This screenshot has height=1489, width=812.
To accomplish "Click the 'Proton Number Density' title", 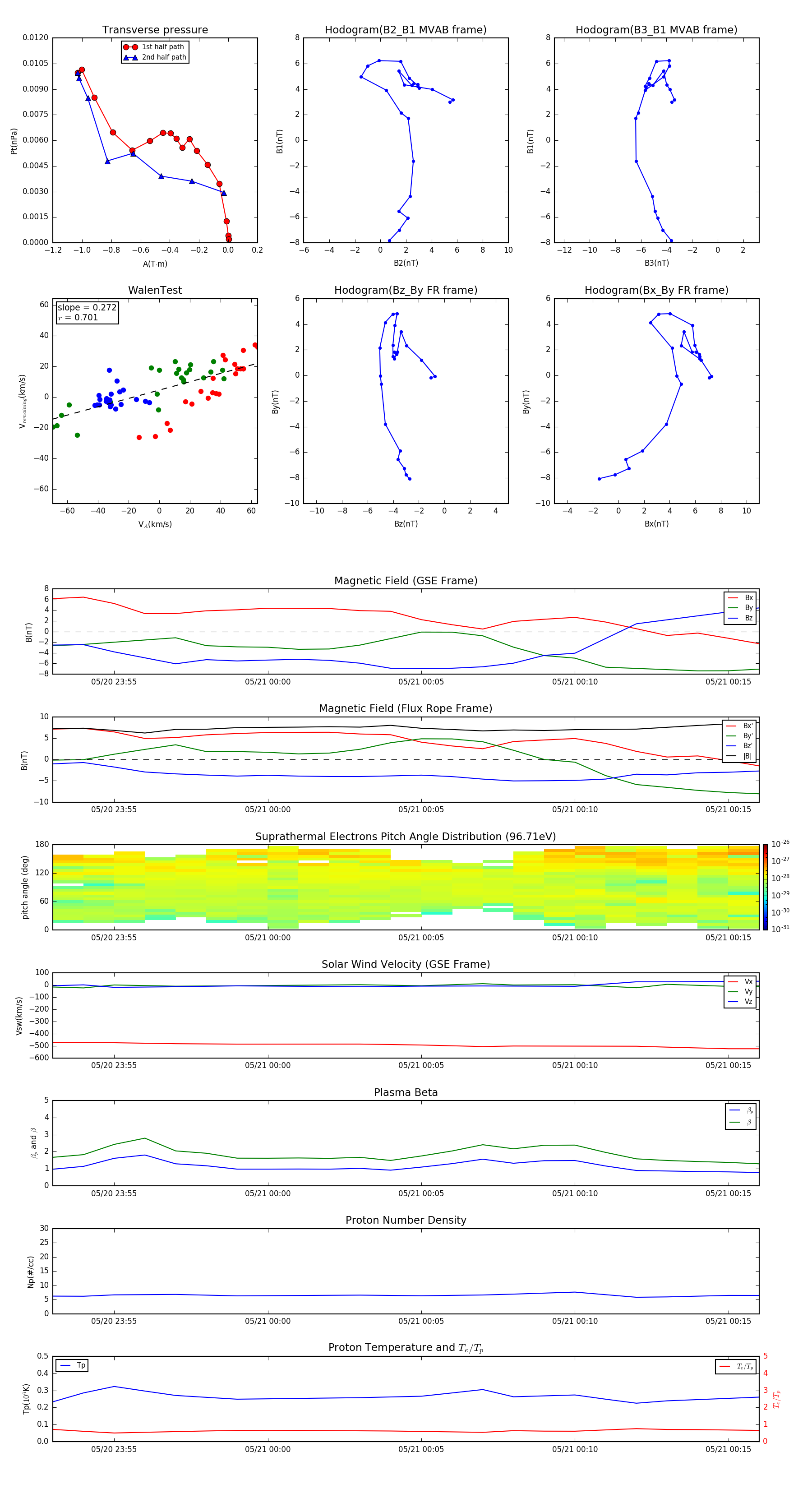I will click(406, 1221).
